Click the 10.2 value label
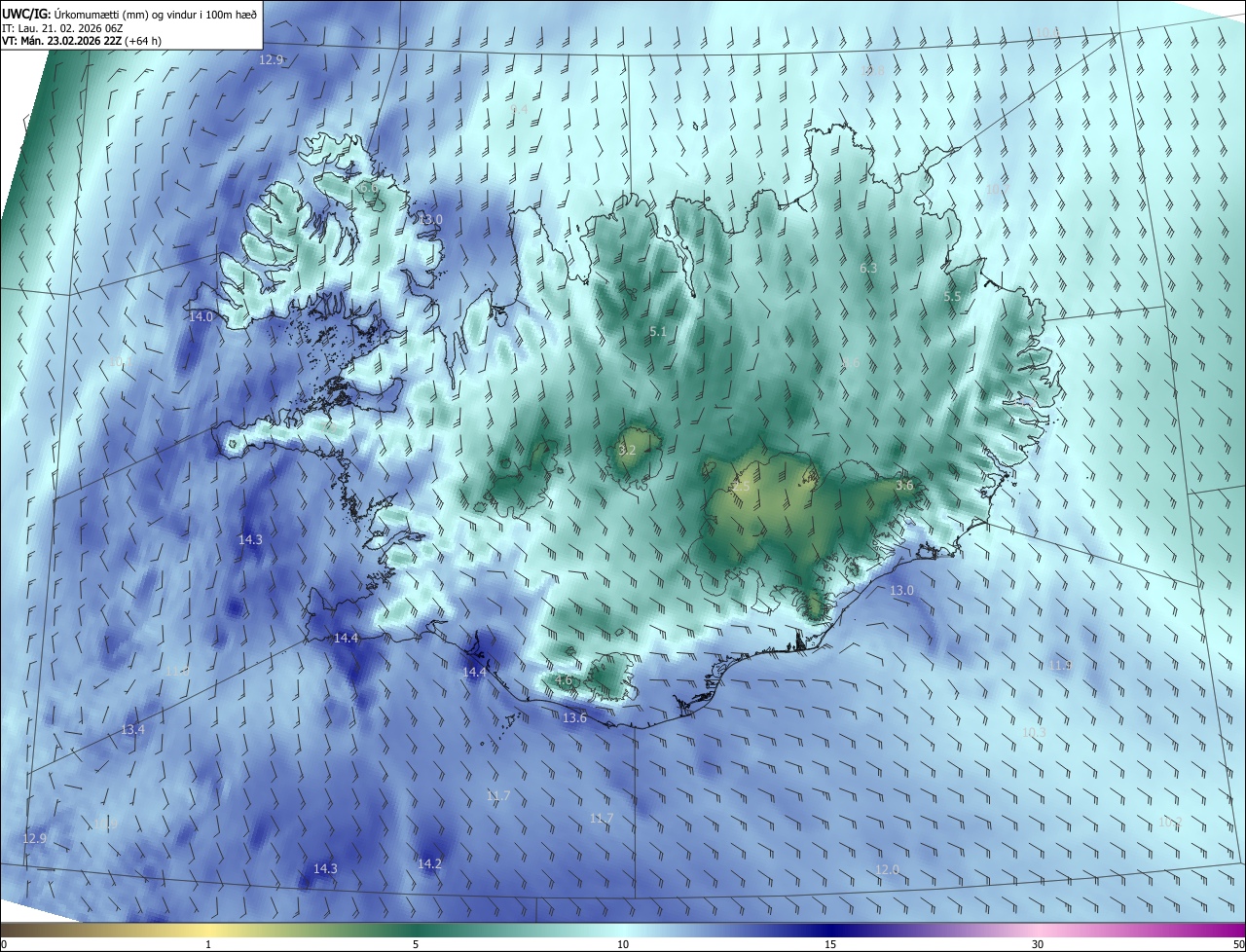 tap(1170, 823)
